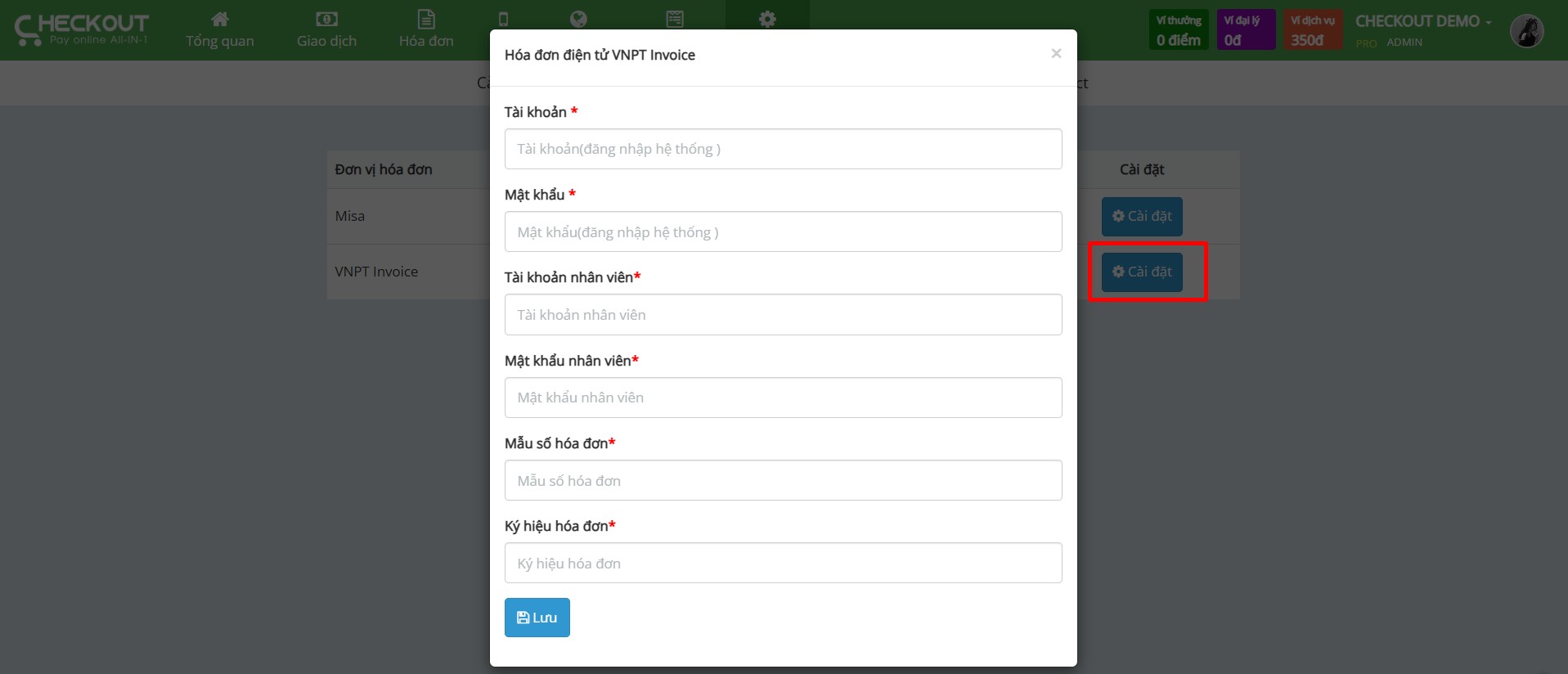
Task: Click the Tài khoản input field
Action: point(783,149)
